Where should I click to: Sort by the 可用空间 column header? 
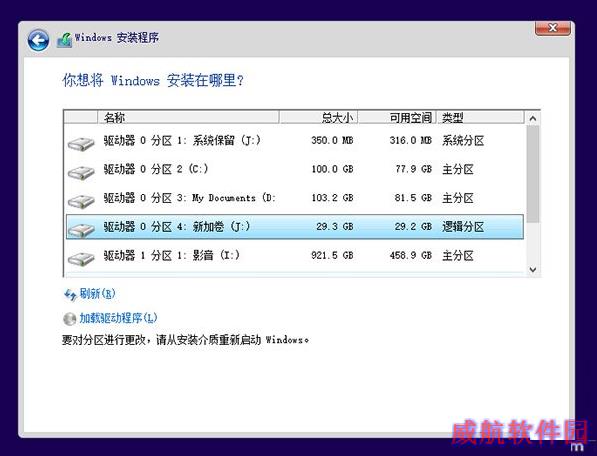[397, 118]
